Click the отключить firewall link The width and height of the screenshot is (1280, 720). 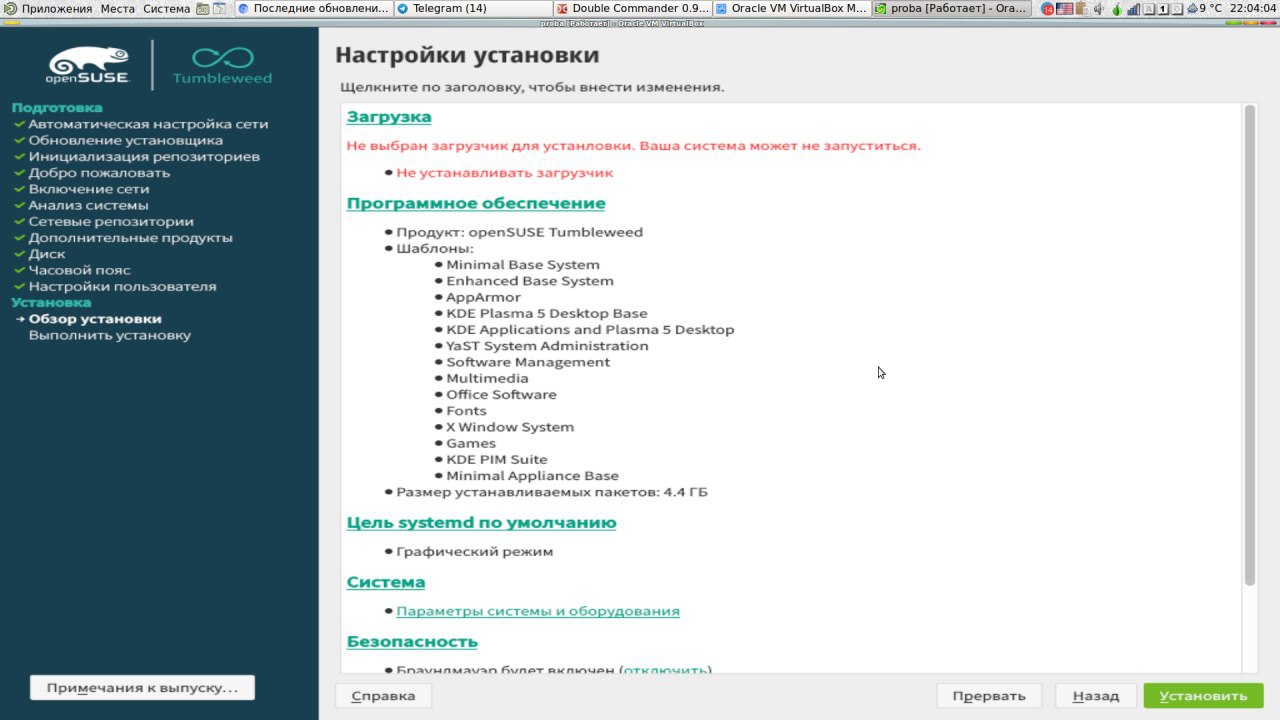666,670
